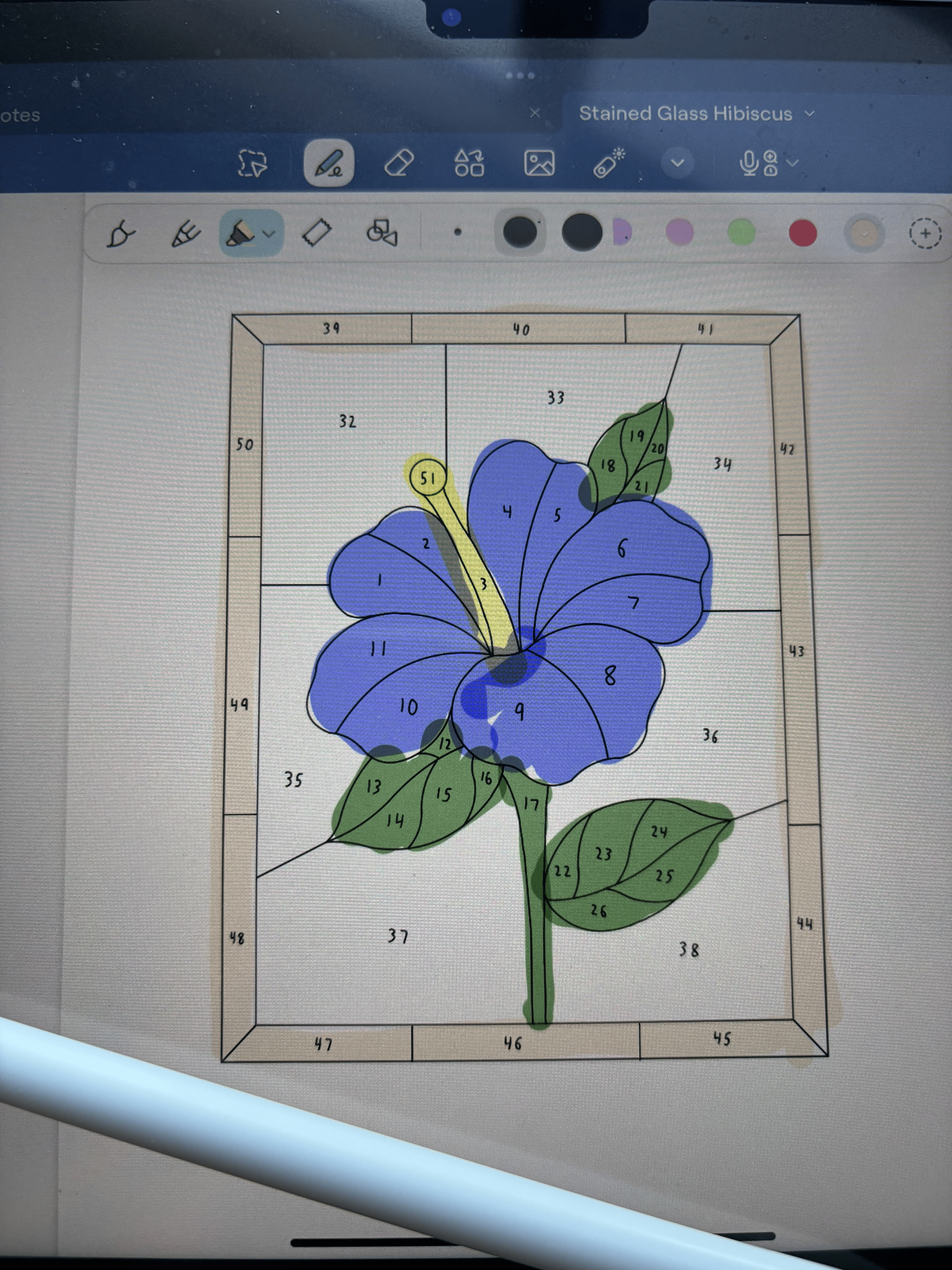Tap the background piece labeled '33'

click(556, 397)
